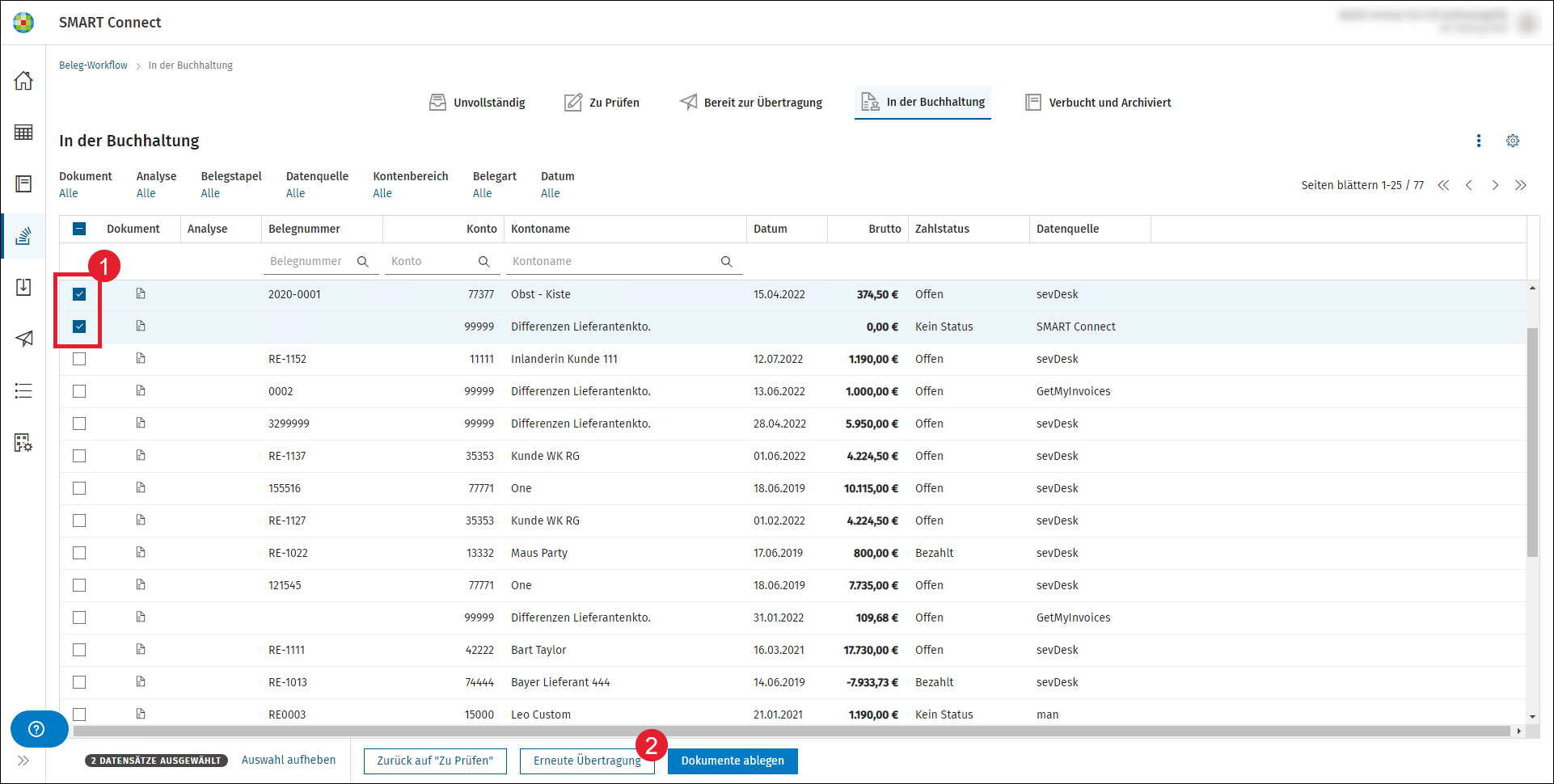This screenshot has width=1554, height=784.
Task: Click the SMART Connect logo
Action: pos(23,23)
